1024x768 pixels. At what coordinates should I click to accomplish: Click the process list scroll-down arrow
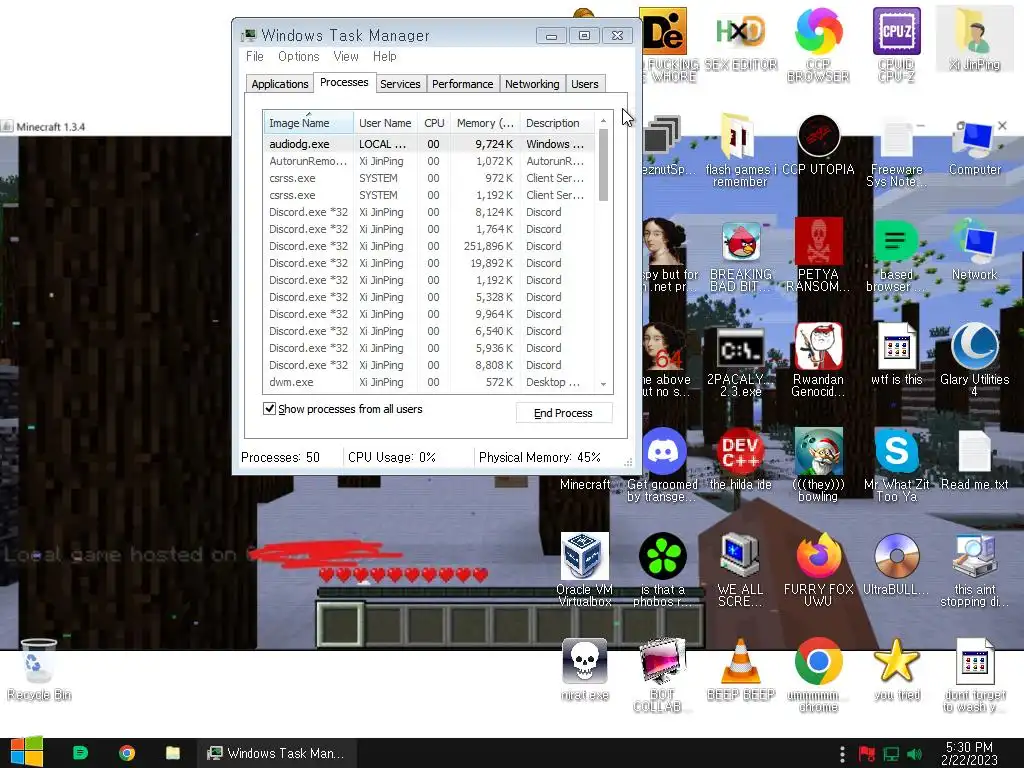[x=603, y=385]
